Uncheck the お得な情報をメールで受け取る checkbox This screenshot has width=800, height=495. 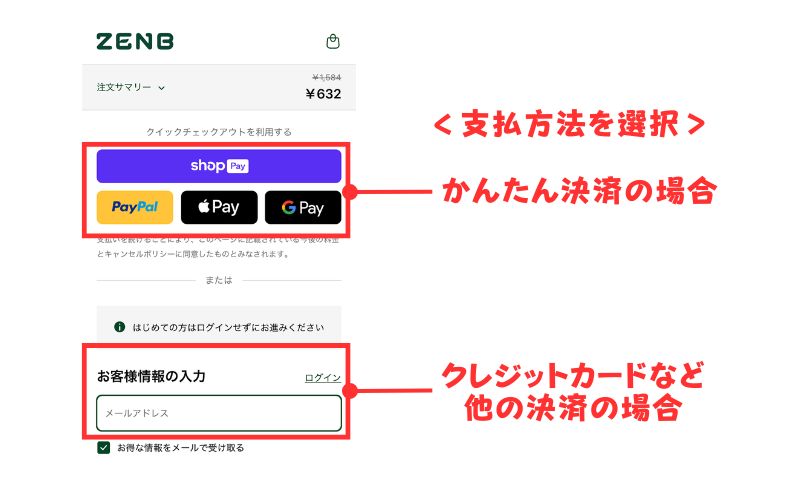[104, 448]
